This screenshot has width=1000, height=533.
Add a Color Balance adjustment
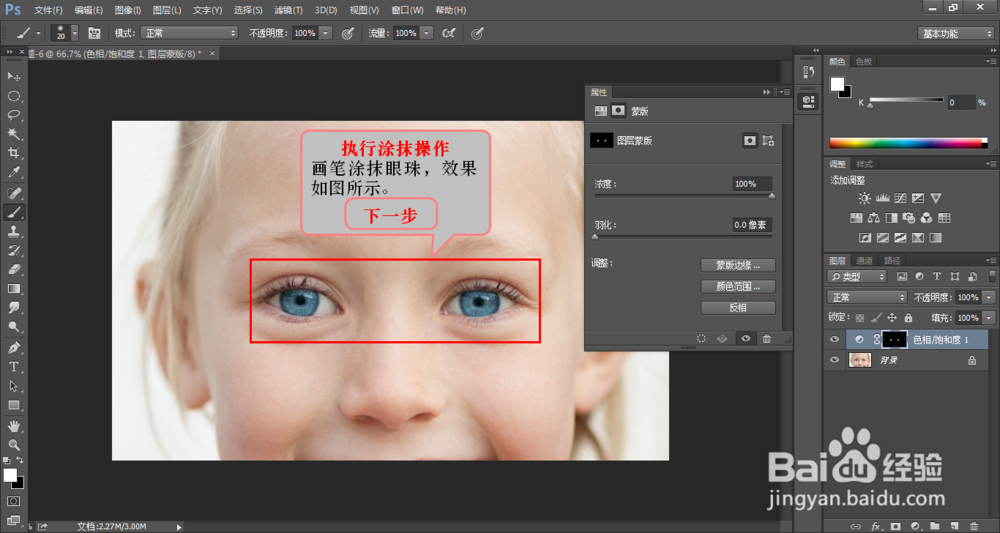point(874,218)
